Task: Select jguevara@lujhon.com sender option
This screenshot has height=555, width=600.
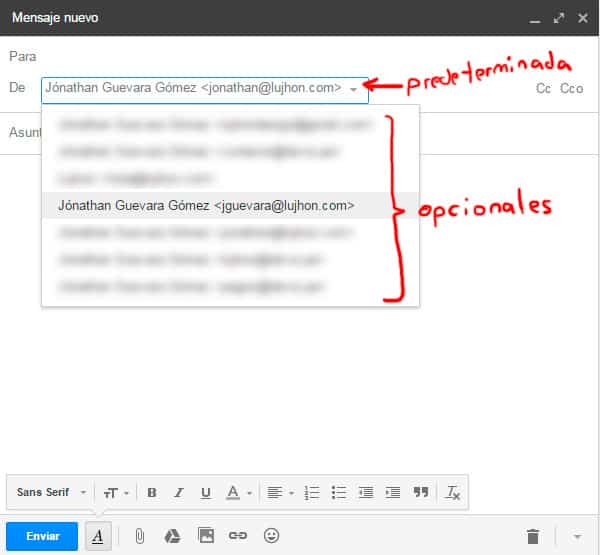Action: coord(230,206)
